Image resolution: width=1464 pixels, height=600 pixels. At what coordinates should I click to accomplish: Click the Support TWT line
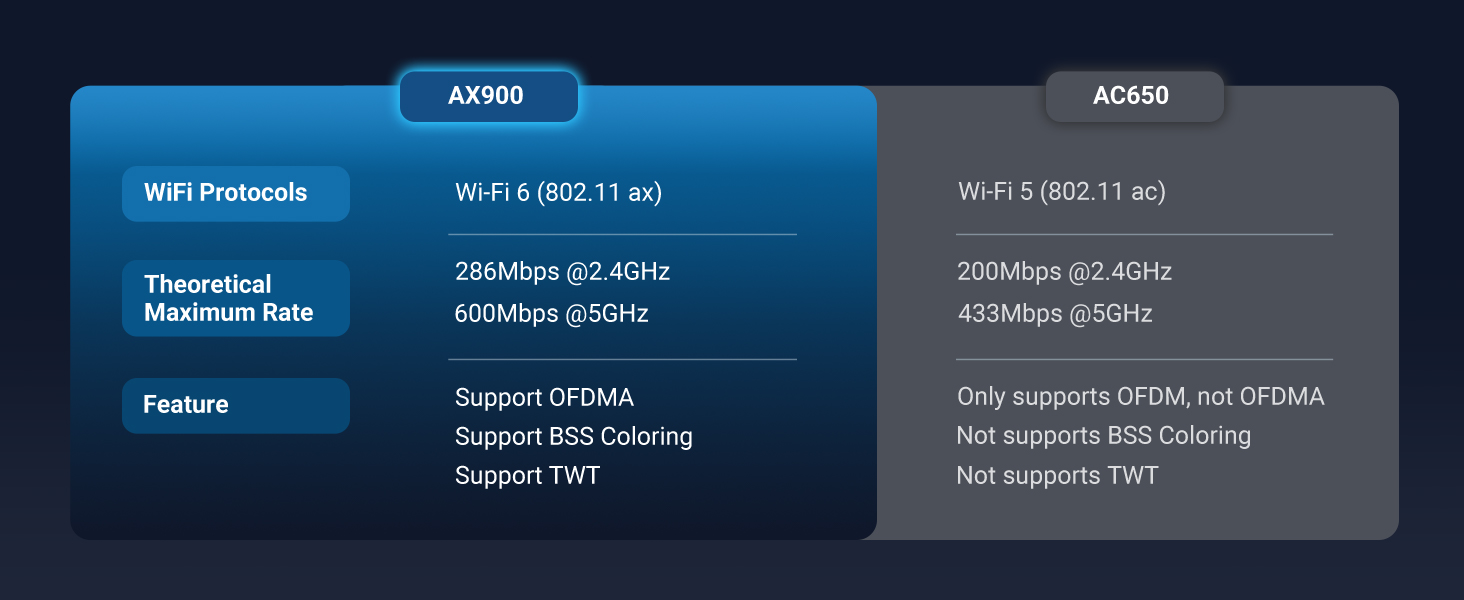coord(527,475)
